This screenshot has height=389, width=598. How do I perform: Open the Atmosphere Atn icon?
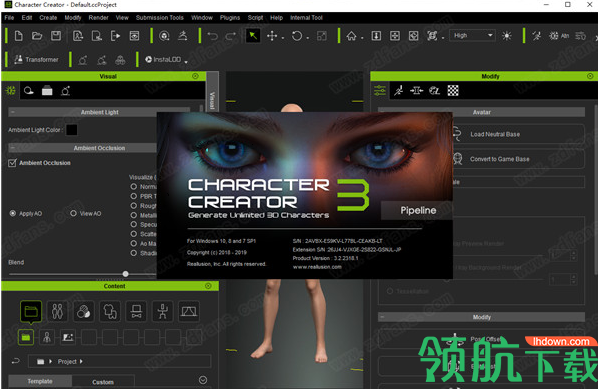[559, 36]
